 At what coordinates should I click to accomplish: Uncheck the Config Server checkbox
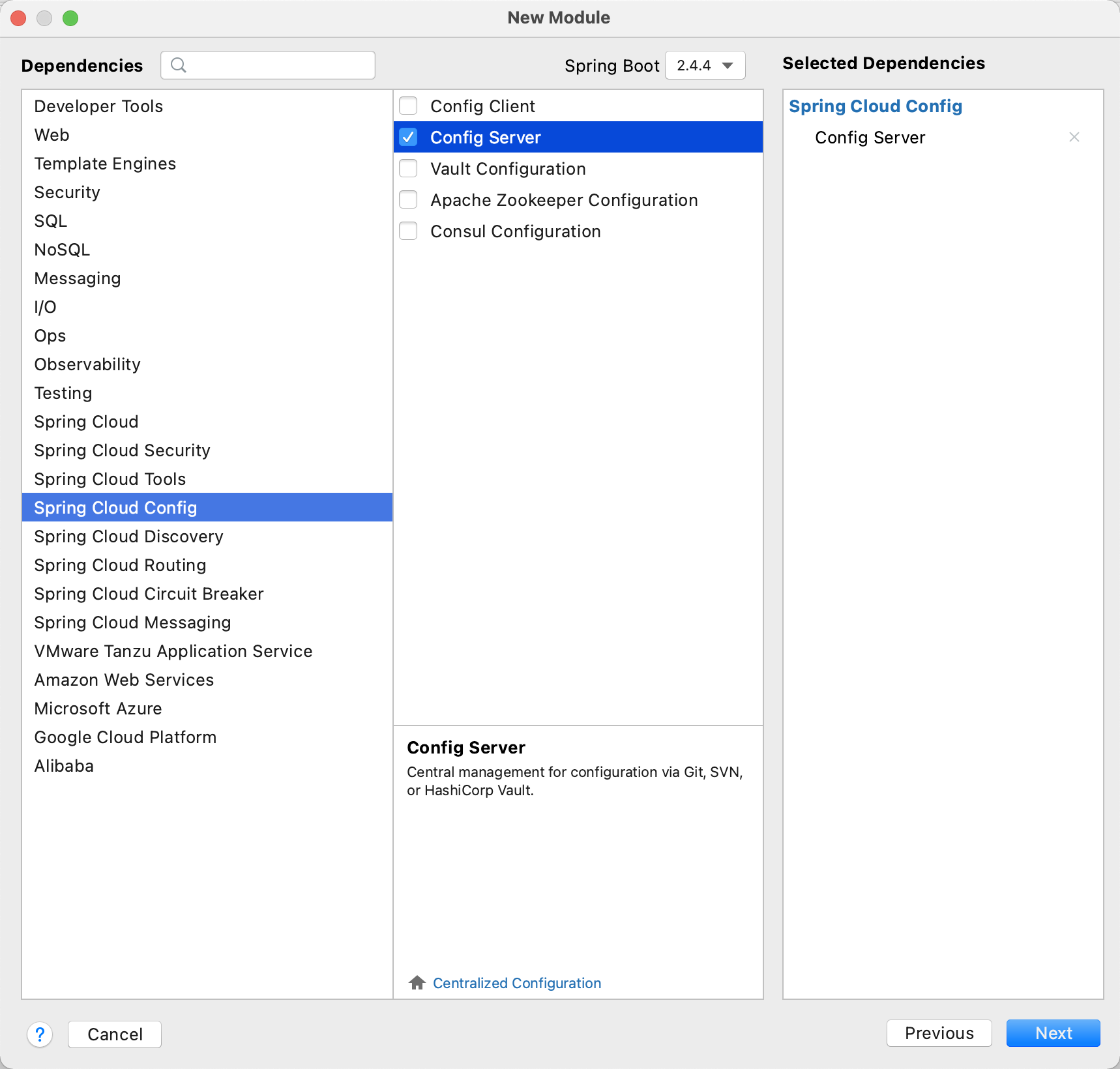tap(409, 137)
